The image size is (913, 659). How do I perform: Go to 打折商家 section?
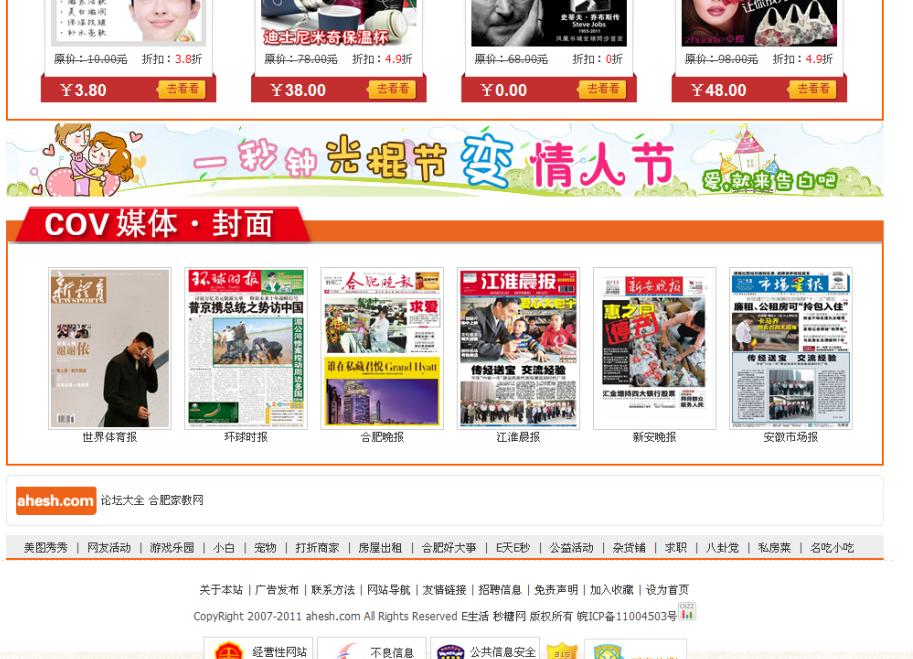point(317,548)
